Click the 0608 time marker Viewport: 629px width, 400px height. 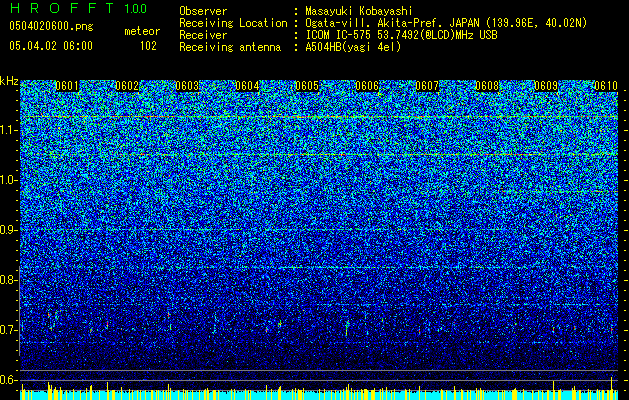click(487, 86)
